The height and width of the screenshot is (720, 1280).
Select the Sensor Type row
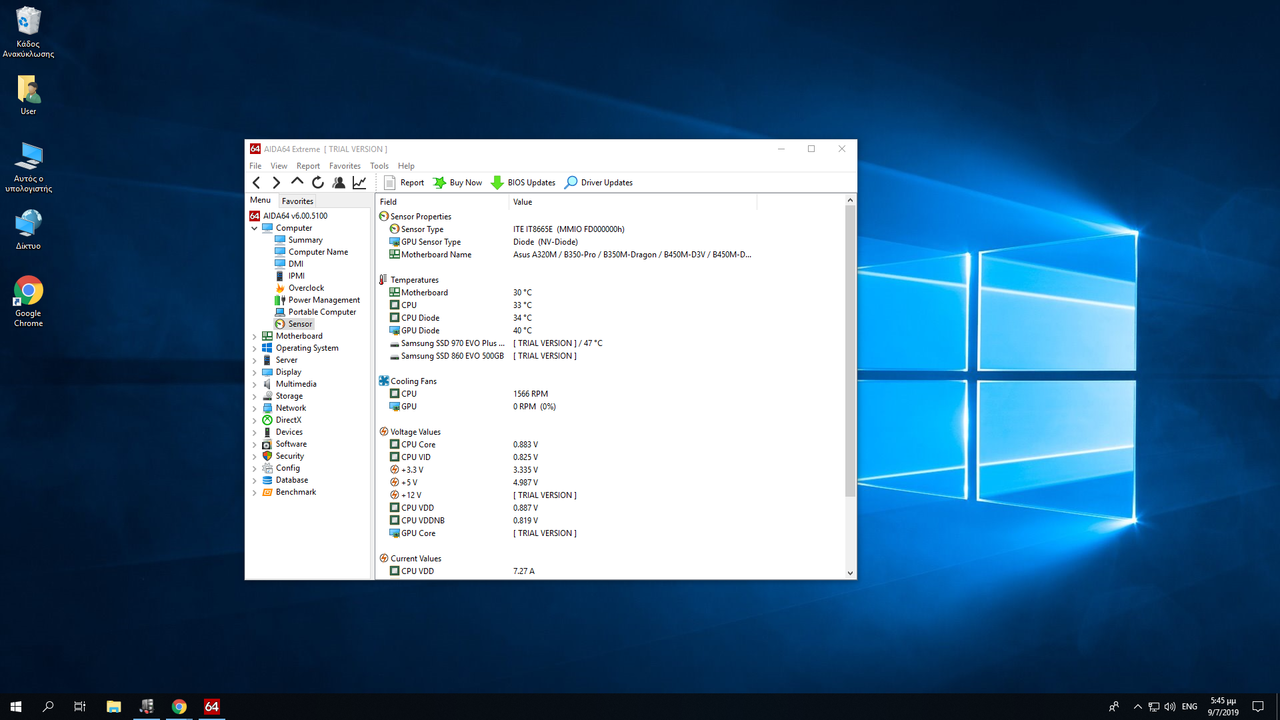(x=610, y=229)
